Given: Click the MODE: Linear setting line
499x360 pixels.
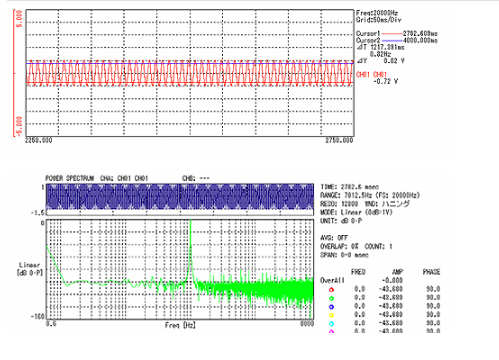Looking at the screenshot, I should point(356,212).
